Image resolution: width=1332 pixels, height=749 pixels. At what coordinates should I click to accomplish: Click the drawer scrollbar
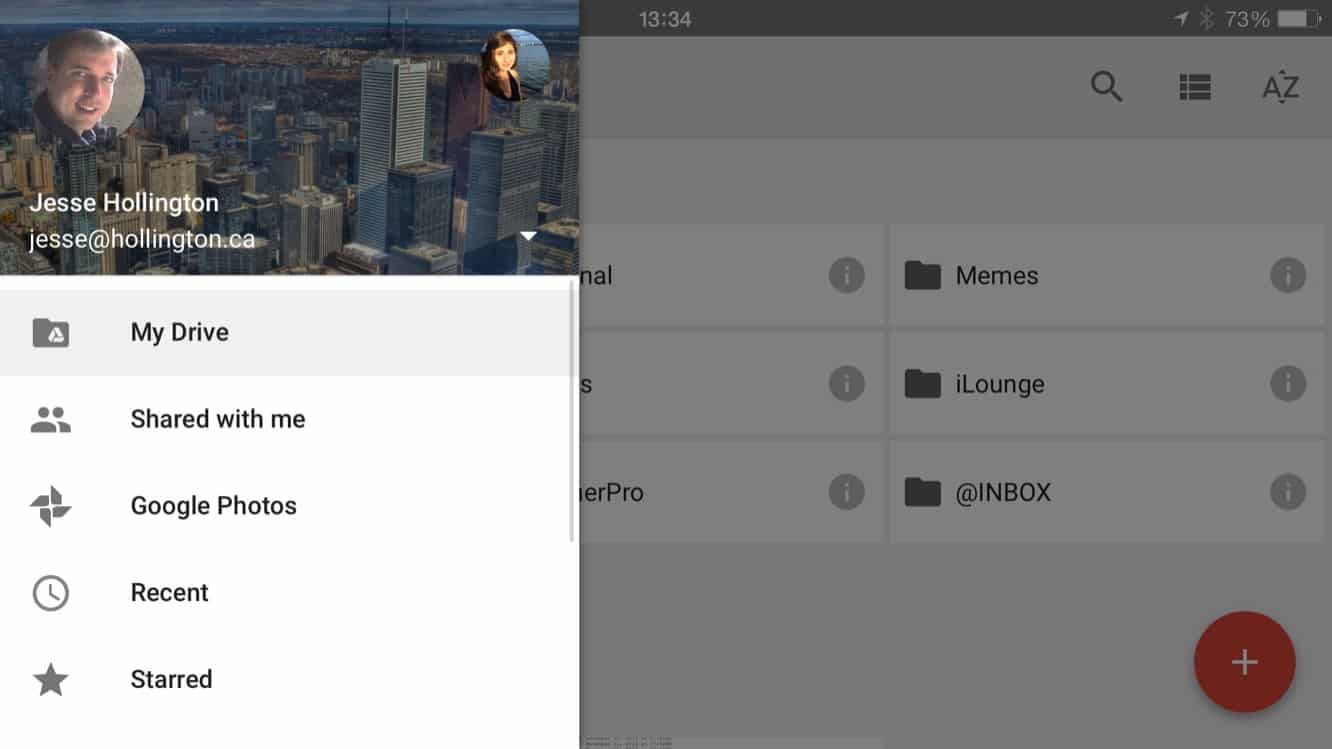572,412
